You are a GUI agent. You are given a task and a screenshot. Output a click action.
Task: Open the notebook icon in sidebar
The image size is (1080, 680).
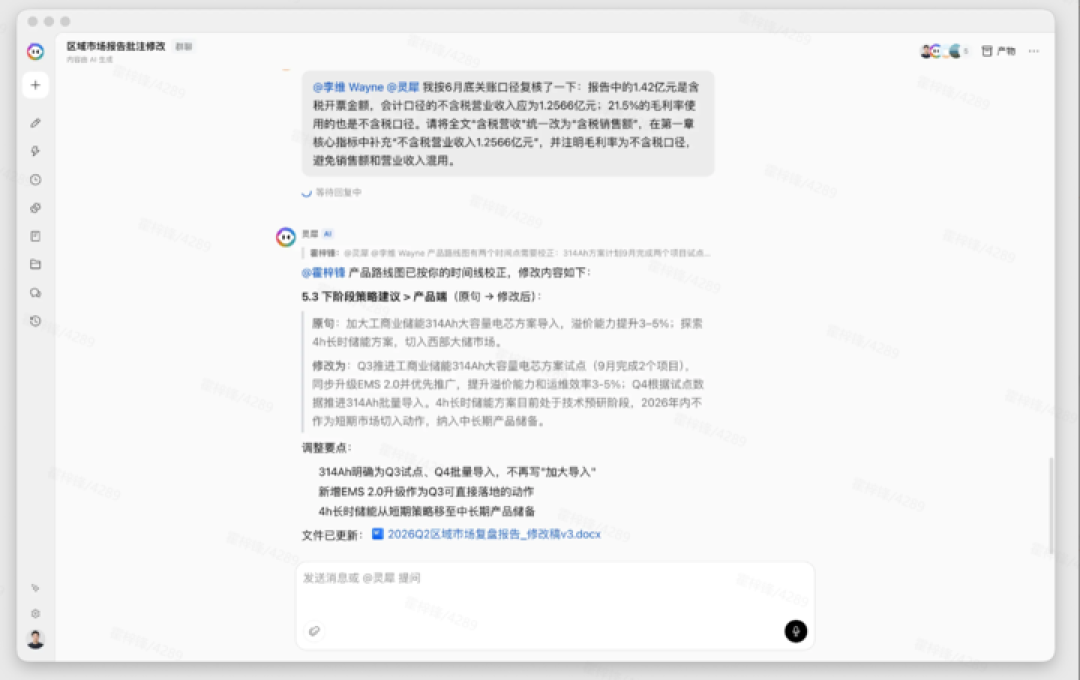point(35,236)
